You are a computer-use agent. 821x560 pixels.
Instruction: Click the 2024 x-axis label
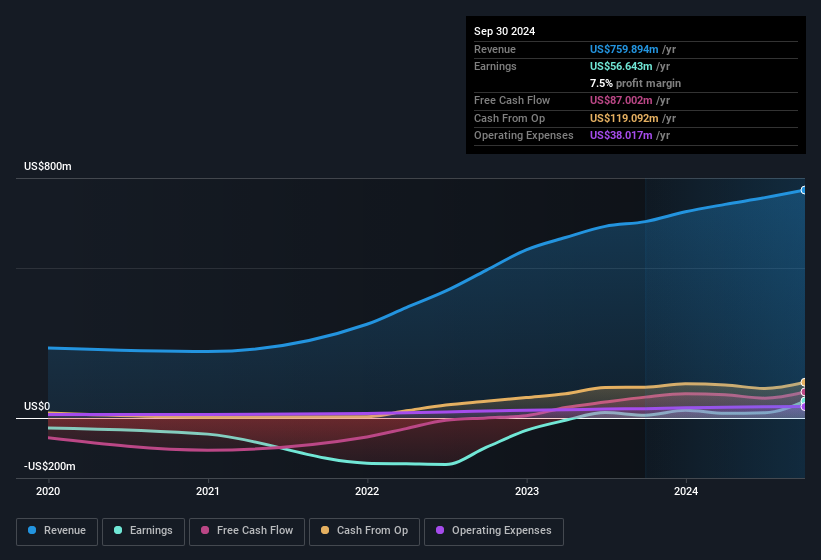(686, 491)
